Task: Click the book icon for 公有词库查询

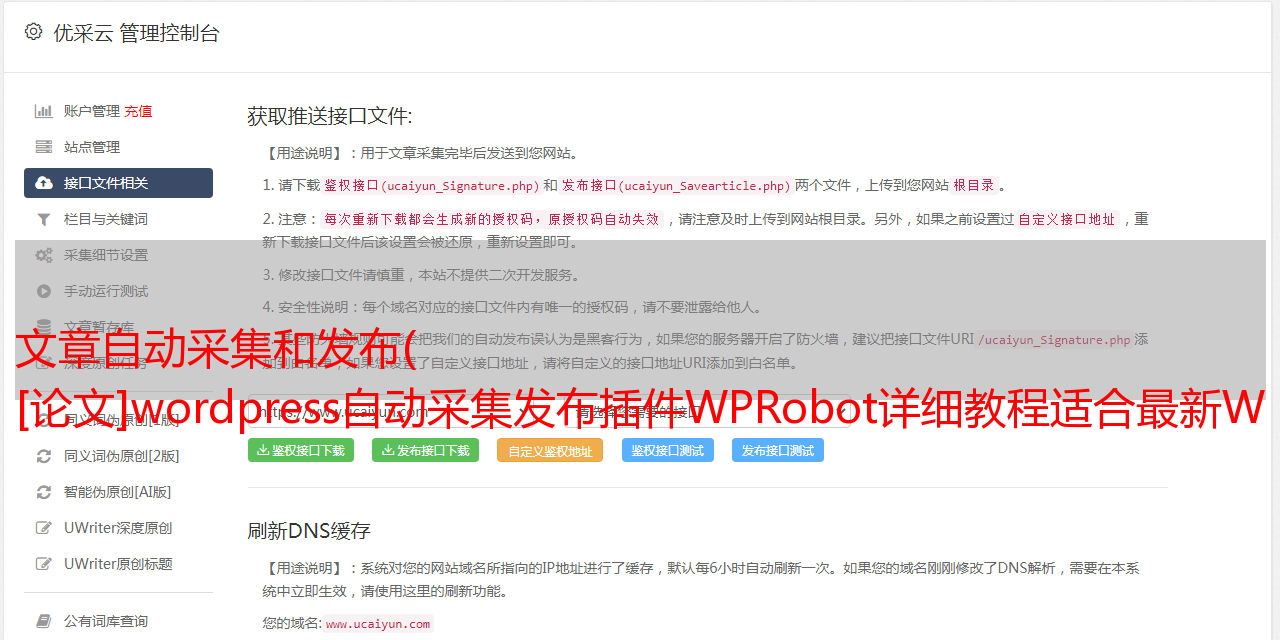Action: (x=44, y=621)
